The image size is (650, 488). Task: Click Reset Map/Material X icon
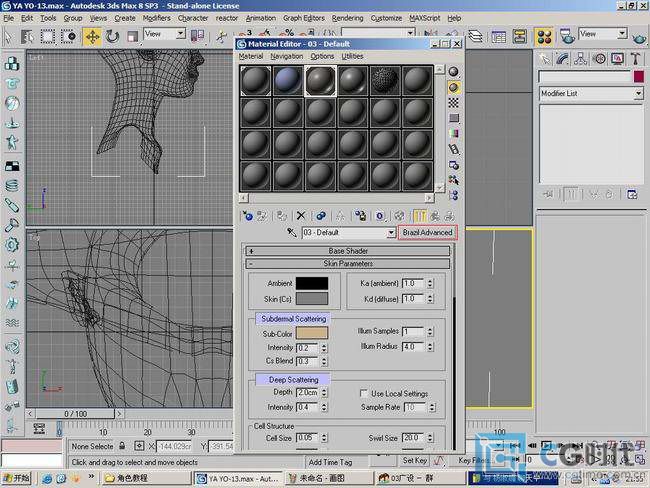point(301,216)
